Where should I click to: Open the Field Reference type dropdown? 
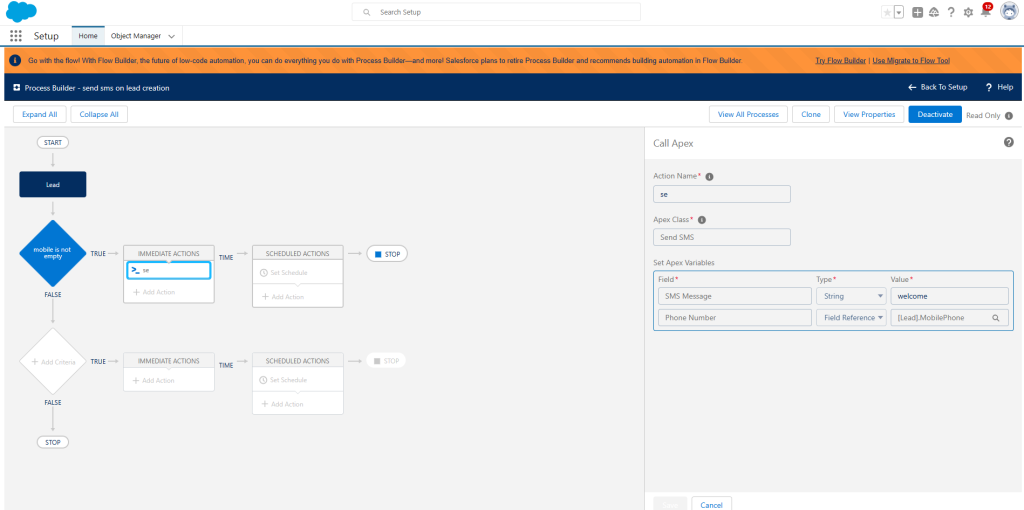(851, 318)
